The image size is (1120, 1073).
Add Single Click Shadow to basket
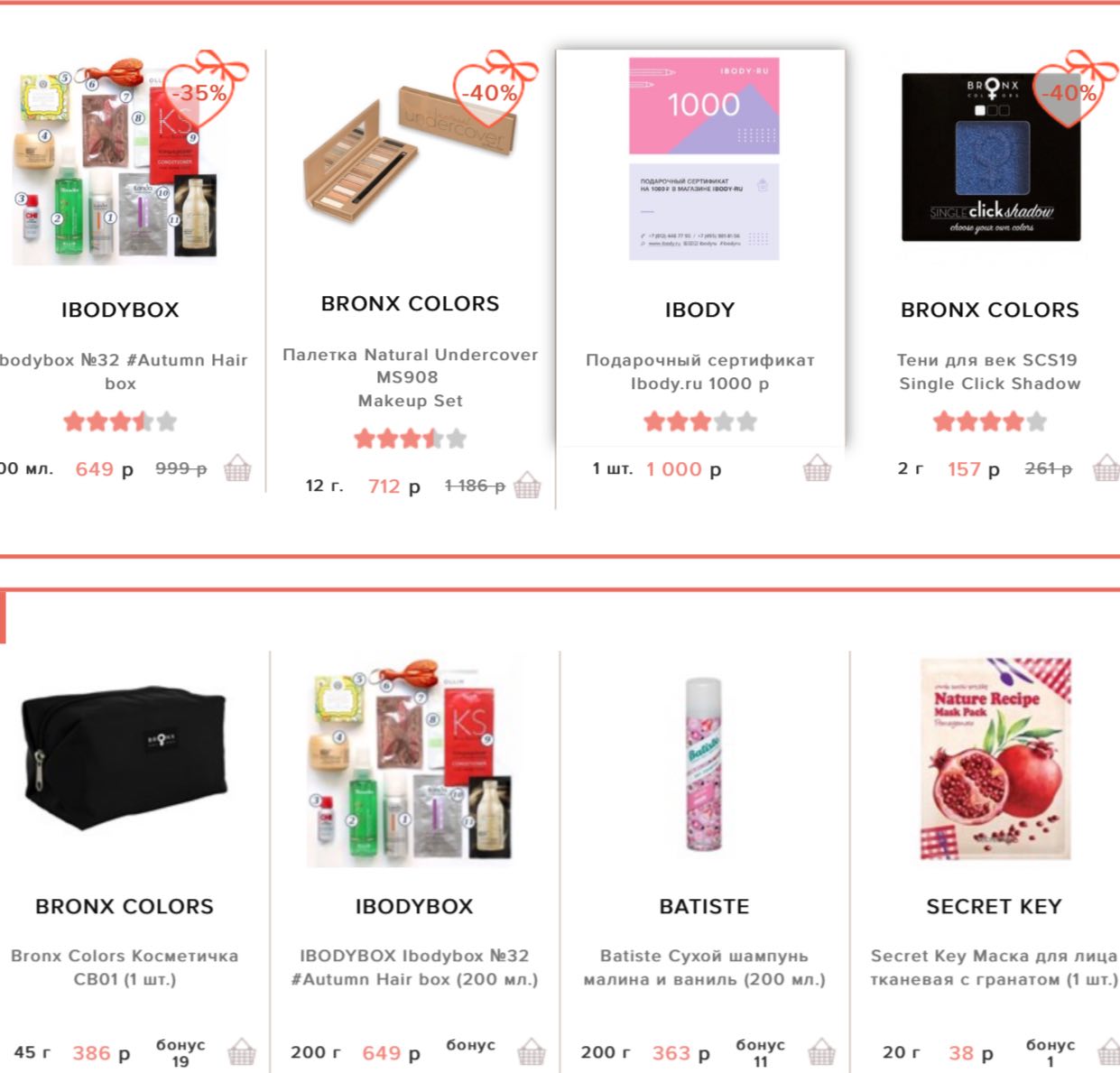(x=1106, y=468)
